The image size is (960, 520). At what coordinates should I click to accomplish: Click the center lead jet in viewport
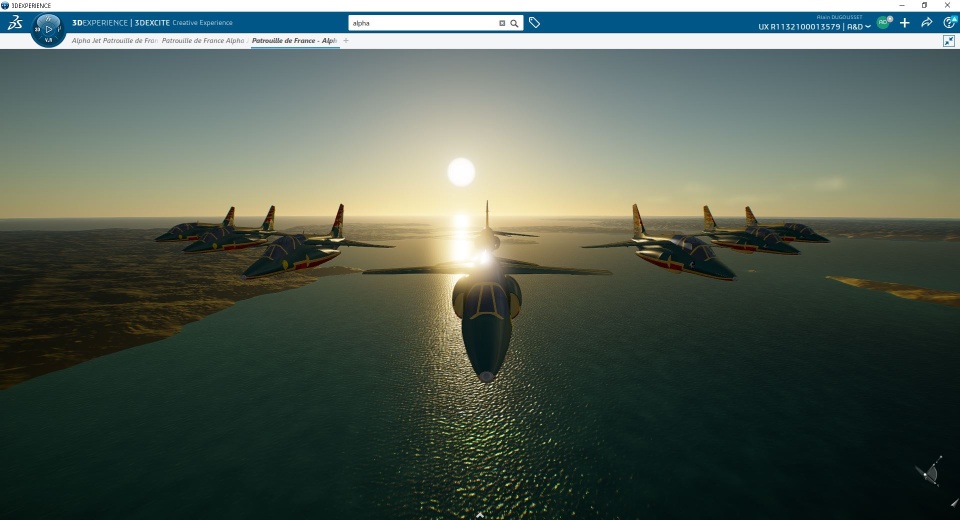pyautogui.click(x=487, y=294)
